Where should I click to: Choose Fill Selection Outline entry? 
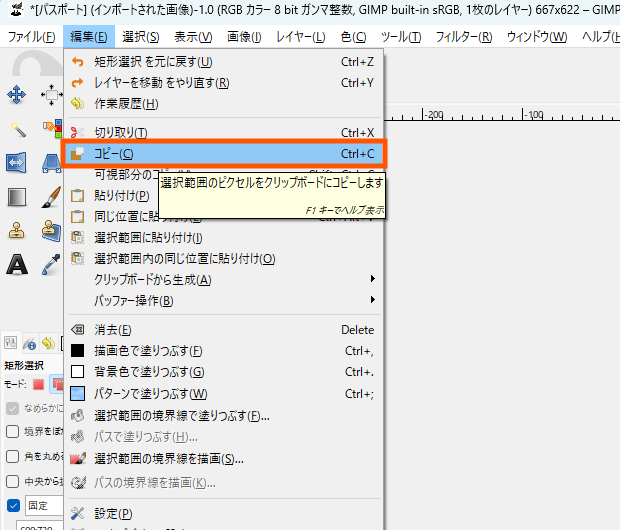[223, 416]
